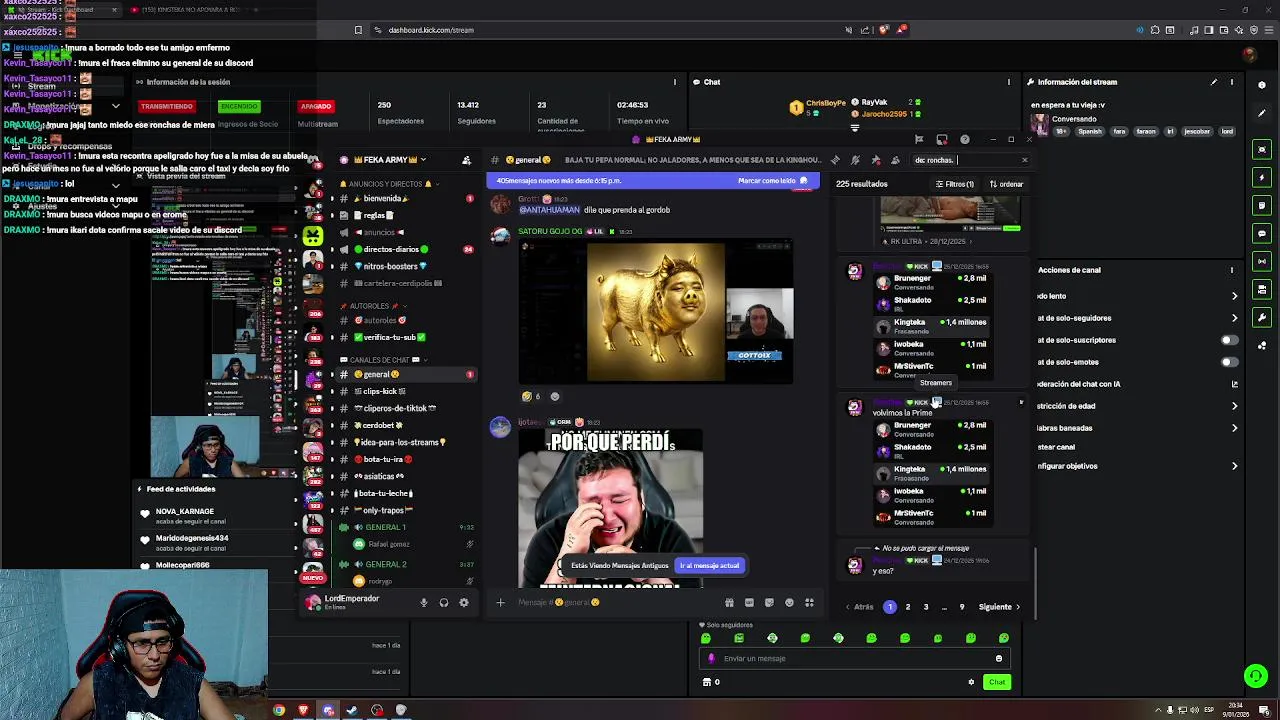
Task: Open Acciones de canal three-dot menu
Action: [1232, 270]
